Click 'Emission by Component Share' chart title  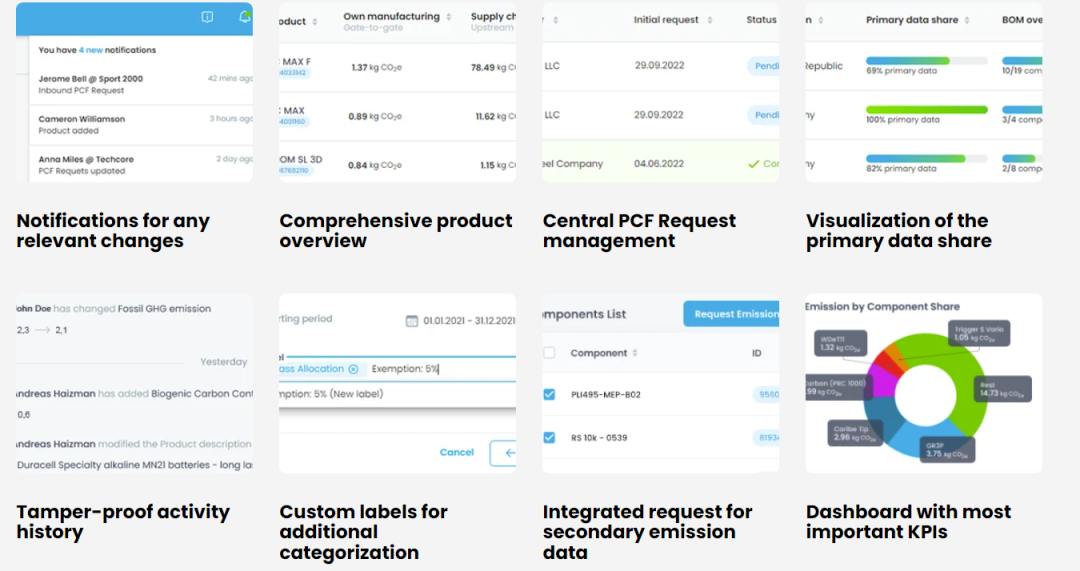(x=882, y=307)
